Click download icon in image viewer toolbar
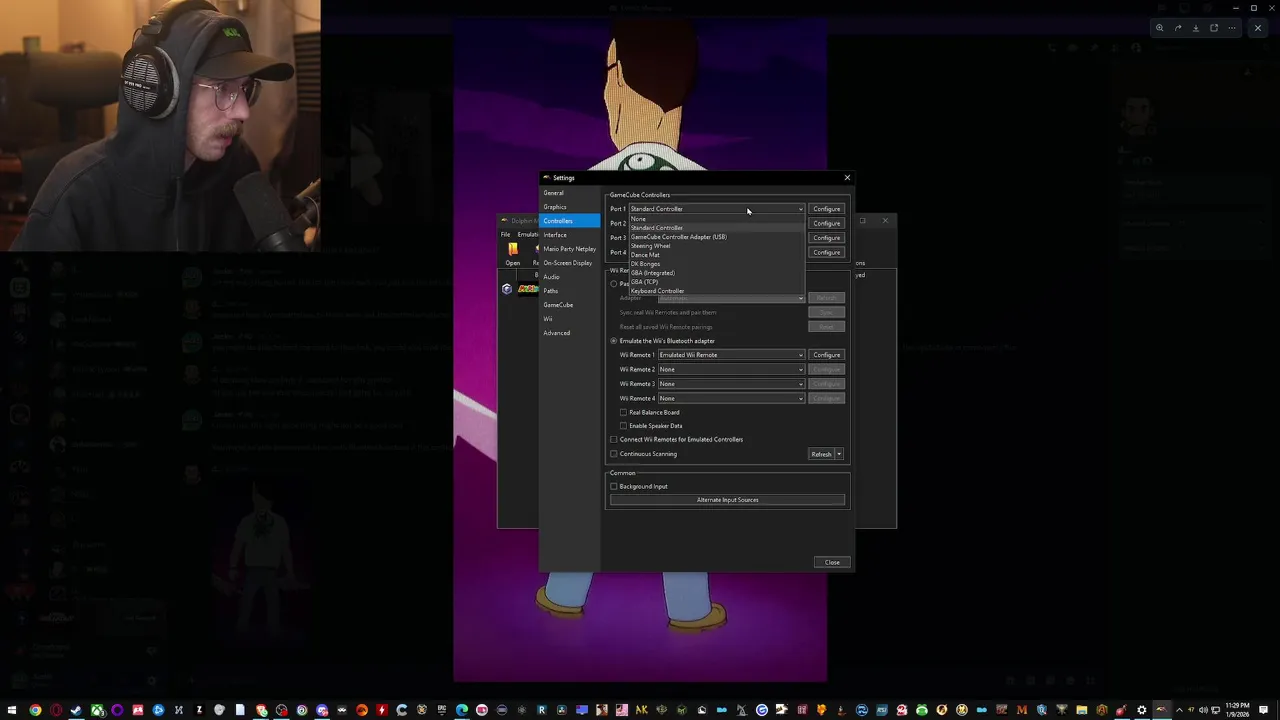Viewport: 1280px width, 720px height. pos(1195,28)
